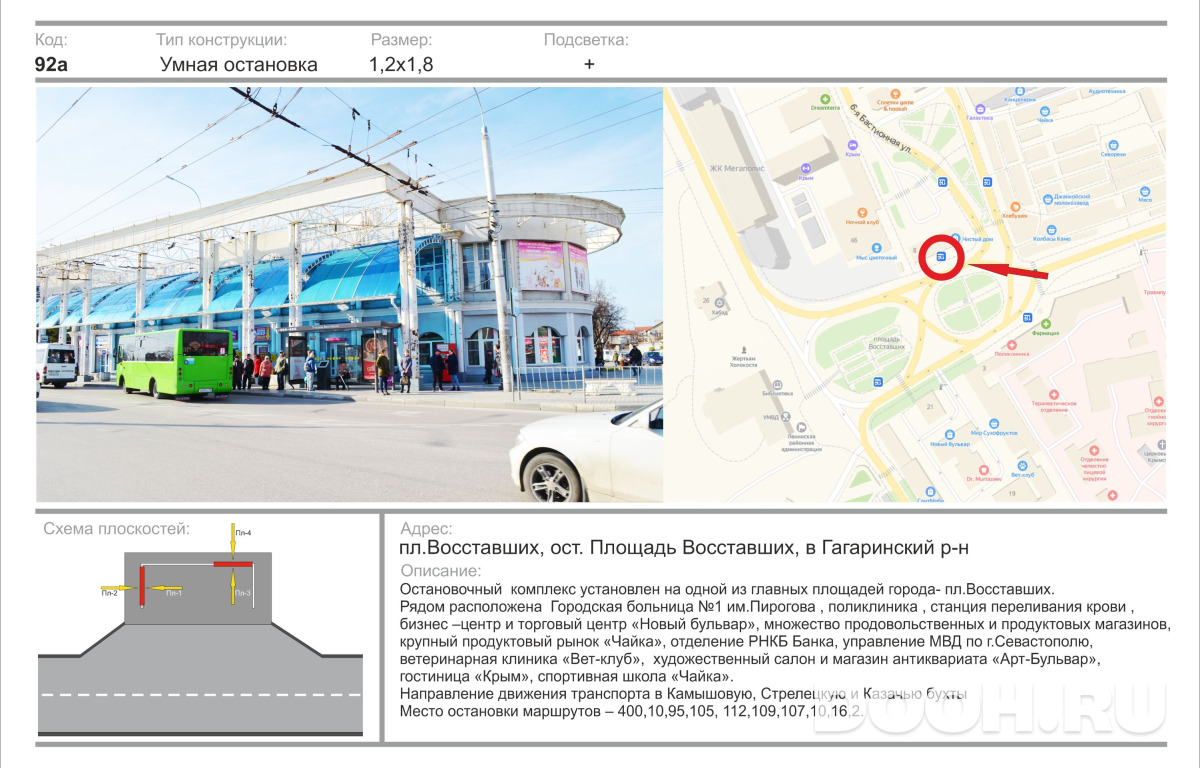Select the bus stop icon beside Фармация
This screenshot has width=1200, height=768.
pyautogui.click(x=1029, y=317)
